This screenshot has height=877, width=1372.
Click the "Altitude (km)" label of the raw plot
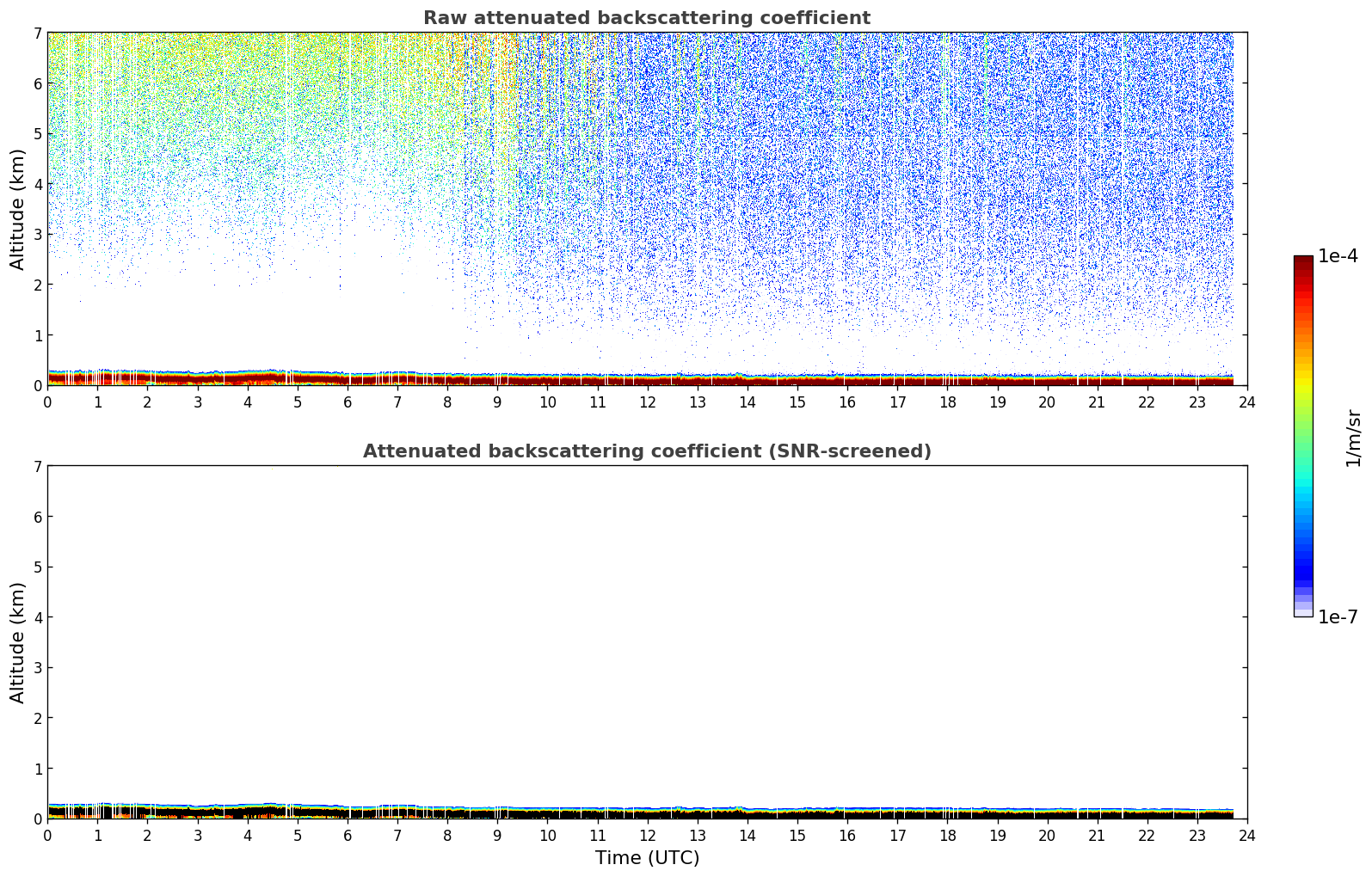pos(18,209)
